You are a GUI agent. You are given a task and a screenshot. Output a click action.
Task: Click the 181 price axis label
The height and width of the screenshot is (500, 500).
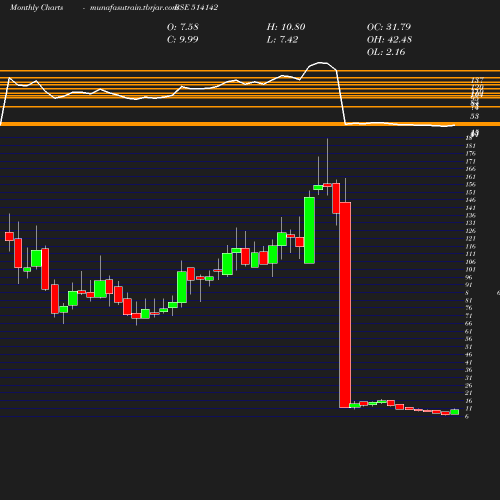[470, 146]
